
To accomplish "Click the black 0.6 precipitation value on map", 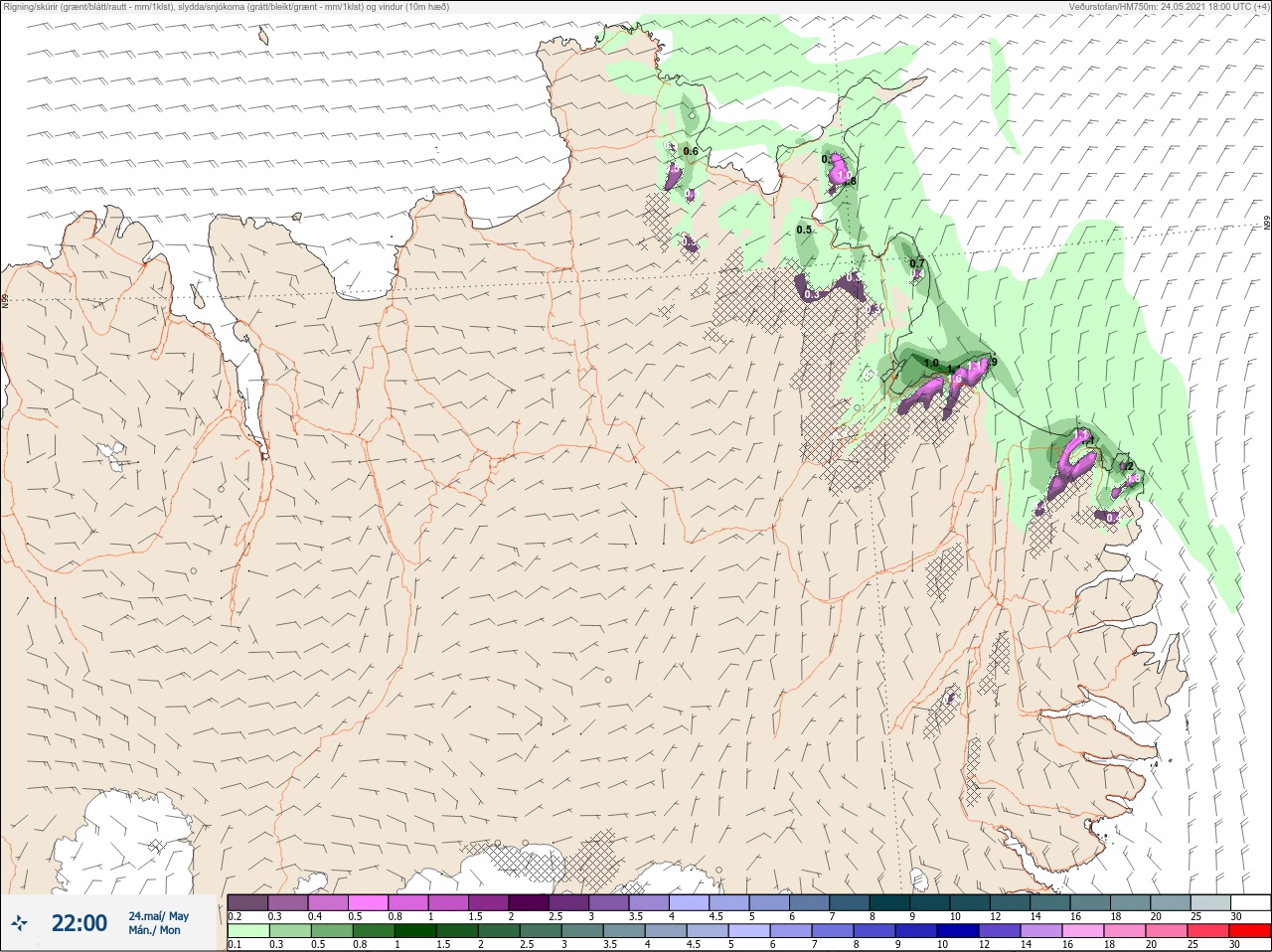I will click(x=691, y=152).
